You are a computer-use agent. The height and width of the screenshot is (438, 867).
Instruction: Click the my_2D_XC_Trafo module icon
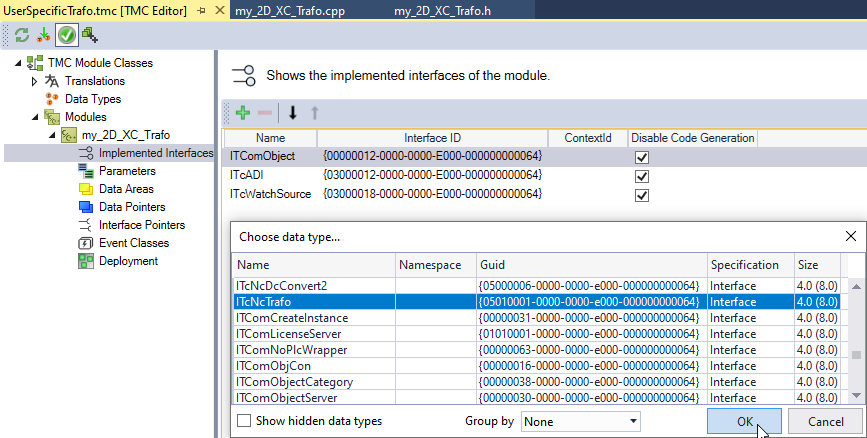click(x=69, y=135)
